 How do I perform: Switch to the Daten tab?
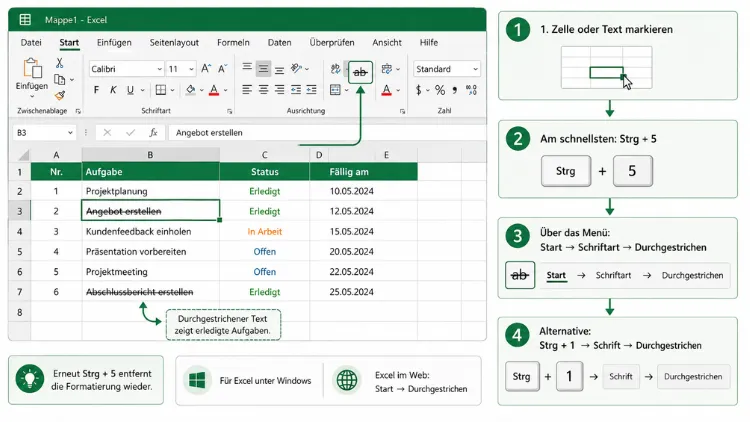tap(279, 43)
